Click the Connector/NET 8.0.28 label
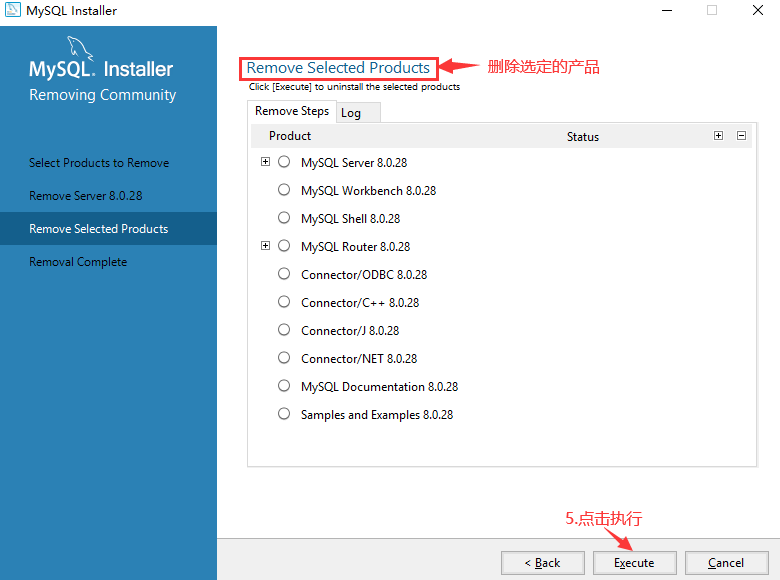Screen dimensions: 780x580 pyautogui.click(x=359, y=359)
